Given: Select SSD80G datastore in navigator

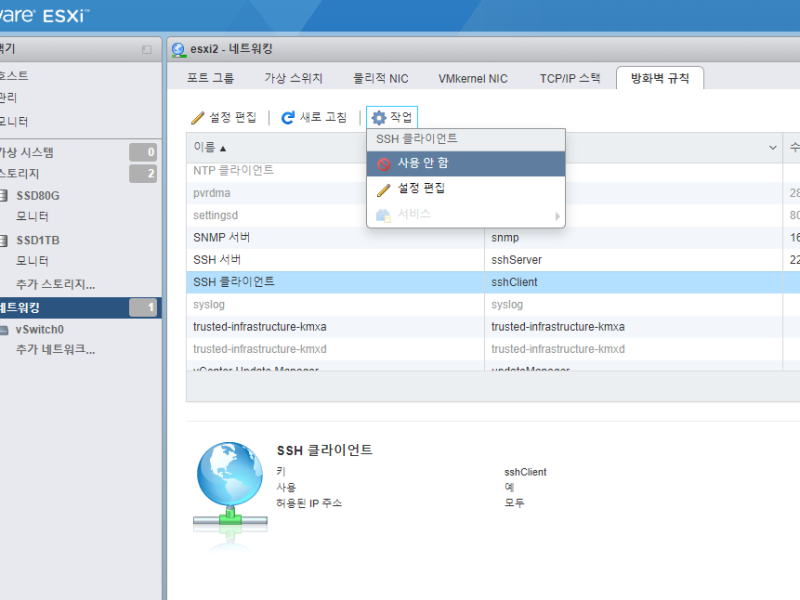Looking at the screenshot, I should coord(38,195).
